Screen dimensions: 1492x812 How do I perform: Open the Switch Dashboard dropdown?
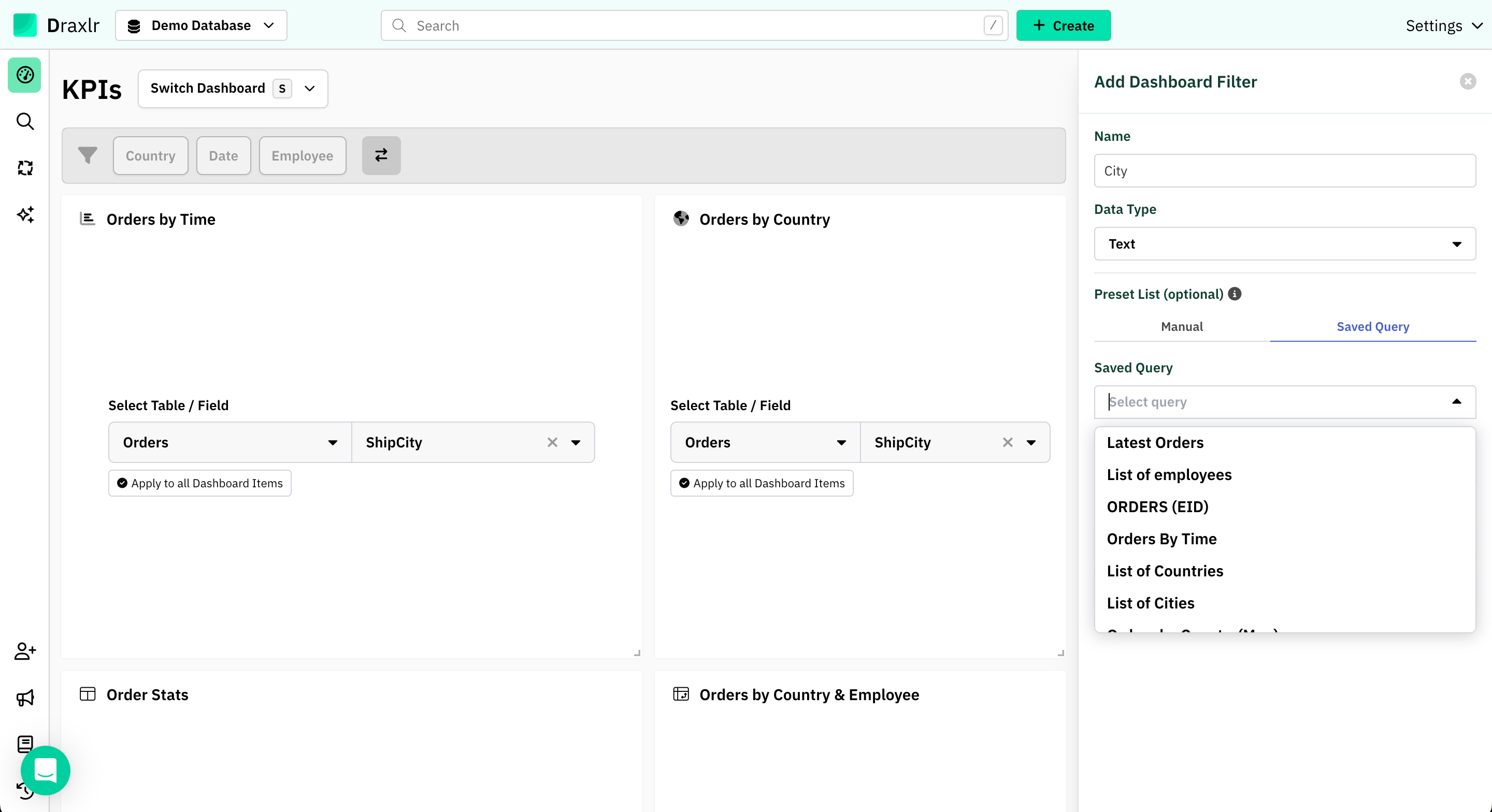tap(233, 89)
